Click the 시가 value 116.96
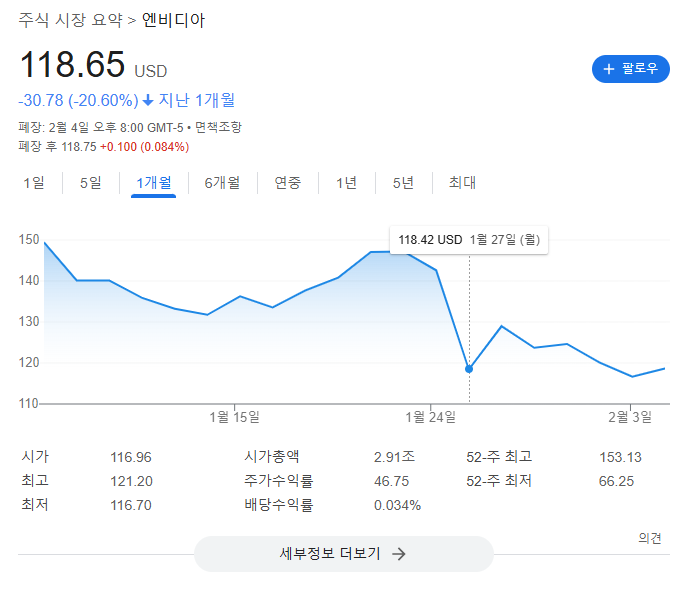The width and height of the screenshot is (685, 589). tap(131, 457)
